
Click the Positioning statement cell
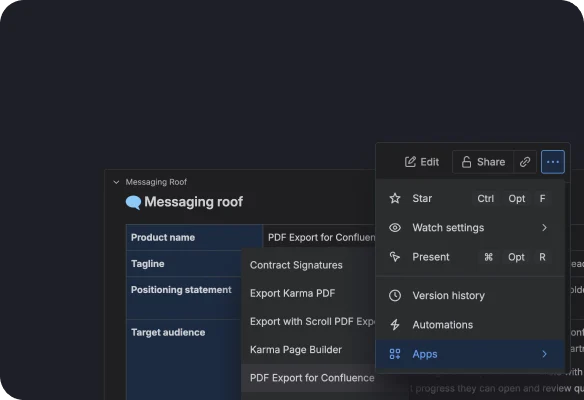(x=184, y=298)
